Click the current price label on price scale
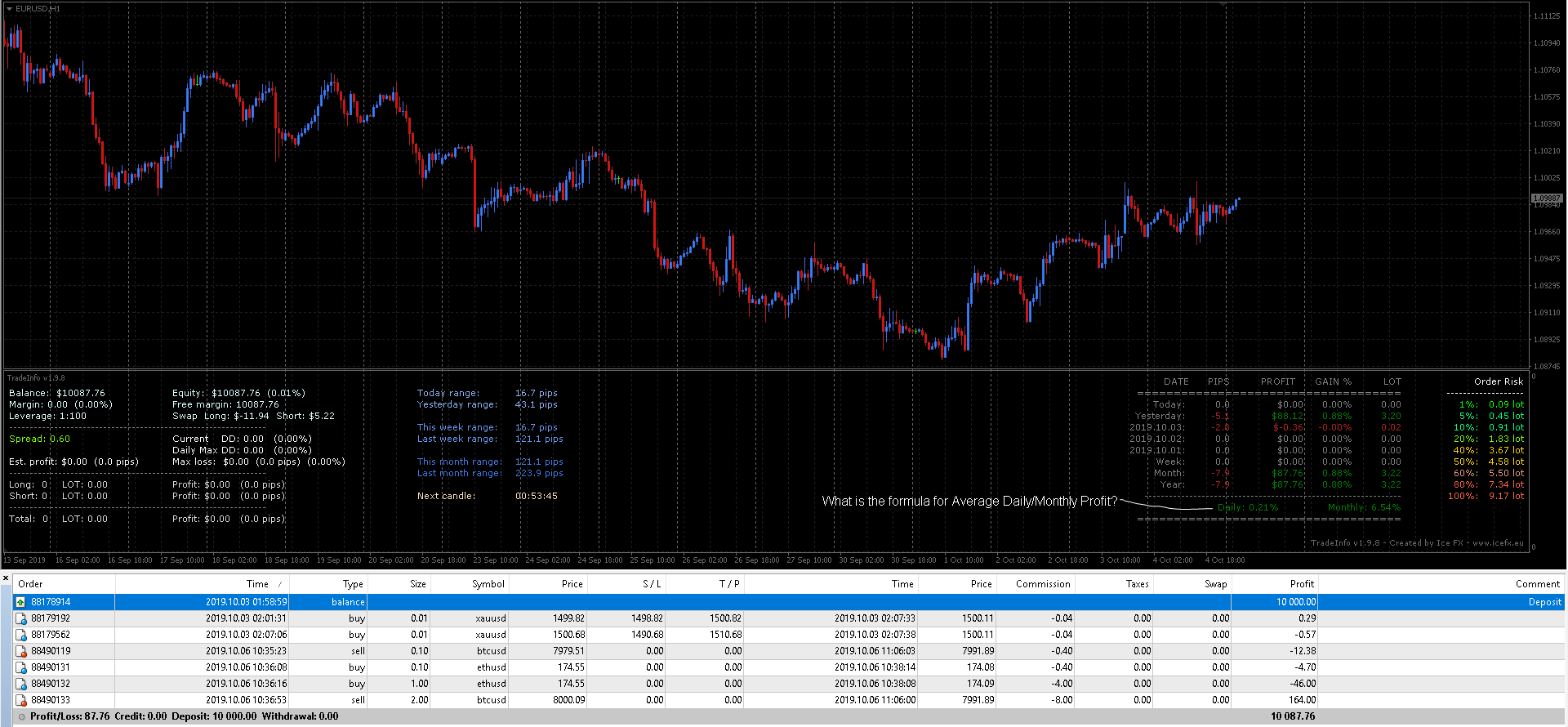This screenshot has width=1568, height=727. (1546, 198)
